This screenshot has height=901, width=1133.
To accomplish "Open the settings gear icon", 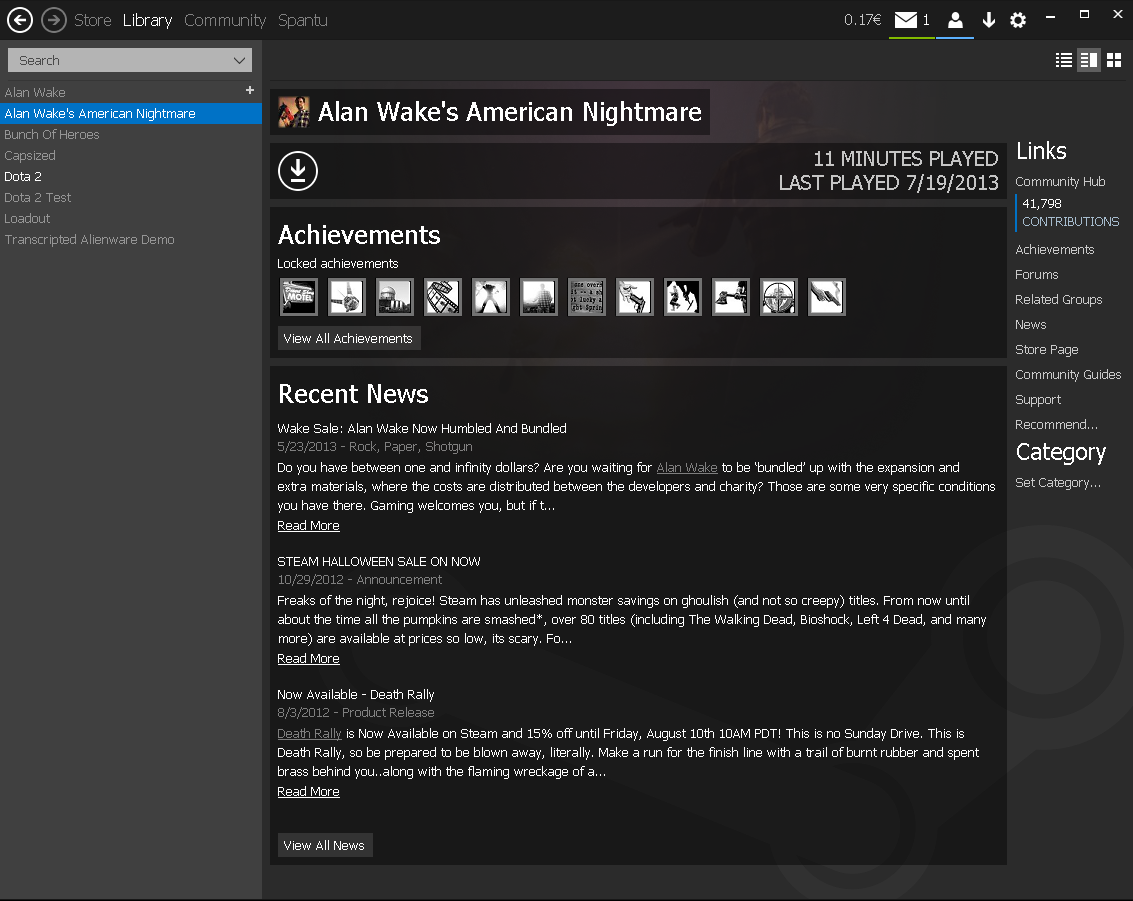I will click(1018, 20).
